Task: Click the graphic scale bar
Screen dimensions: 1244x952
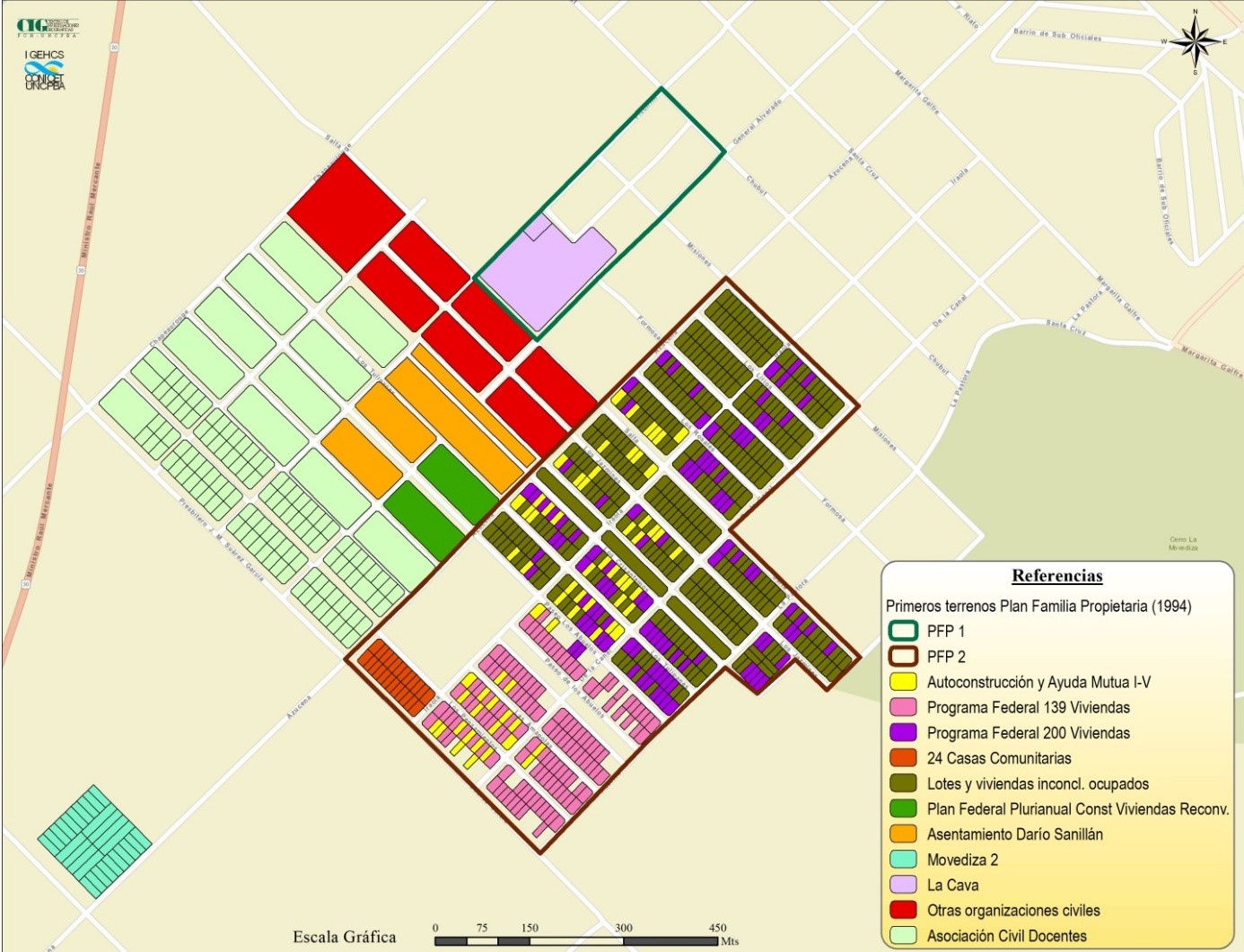Action: click(576, 941)
